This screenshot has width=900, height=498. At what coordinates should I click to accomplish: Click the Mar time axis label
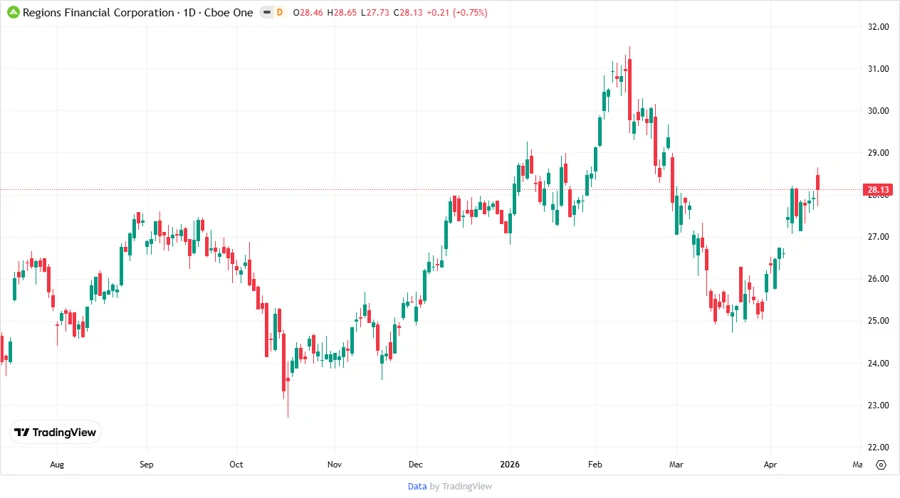click(676, 464)
